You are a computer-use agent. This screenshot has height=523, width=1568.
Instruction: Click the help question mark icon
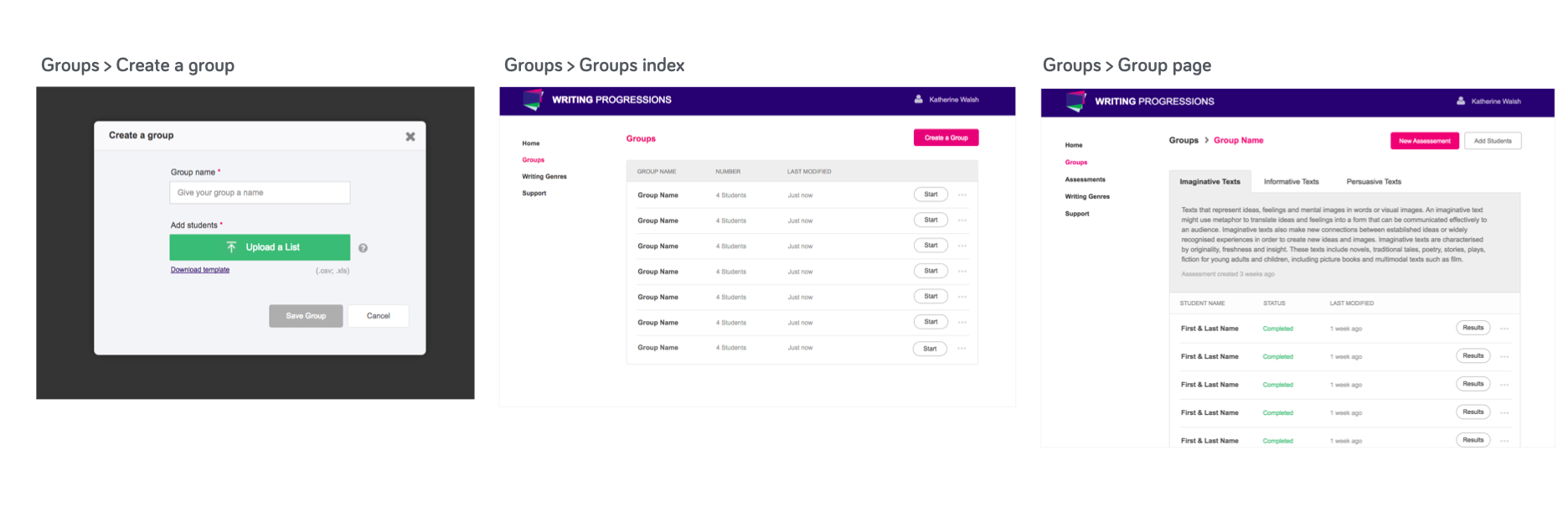pyautogui.click(x=363, y=248)
